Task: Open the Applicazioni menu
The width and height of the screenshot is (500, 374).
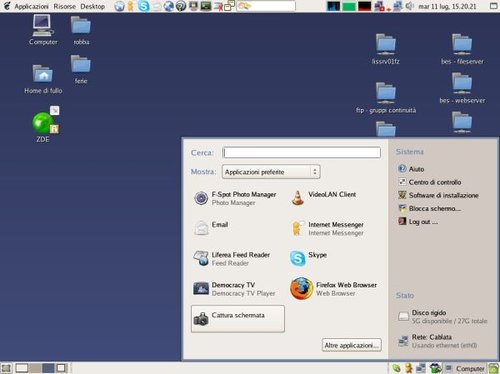Action: click(x=31, y=6)
